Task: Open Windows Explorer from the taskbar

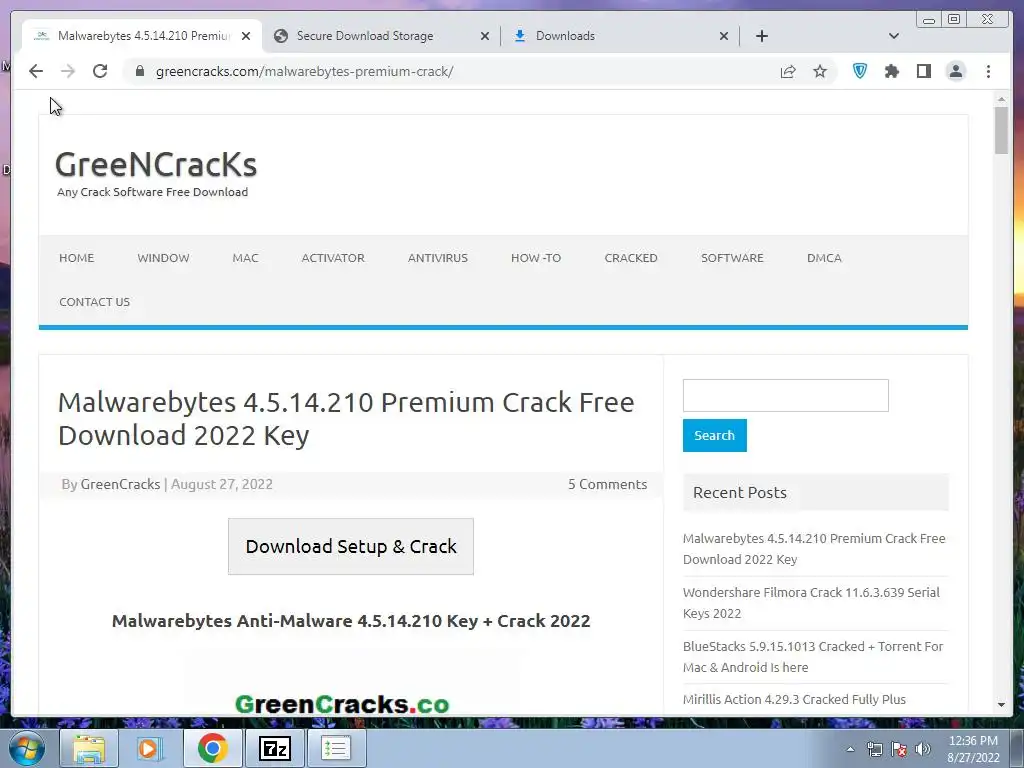Action: pyautogui.click(x=89, y=748)
